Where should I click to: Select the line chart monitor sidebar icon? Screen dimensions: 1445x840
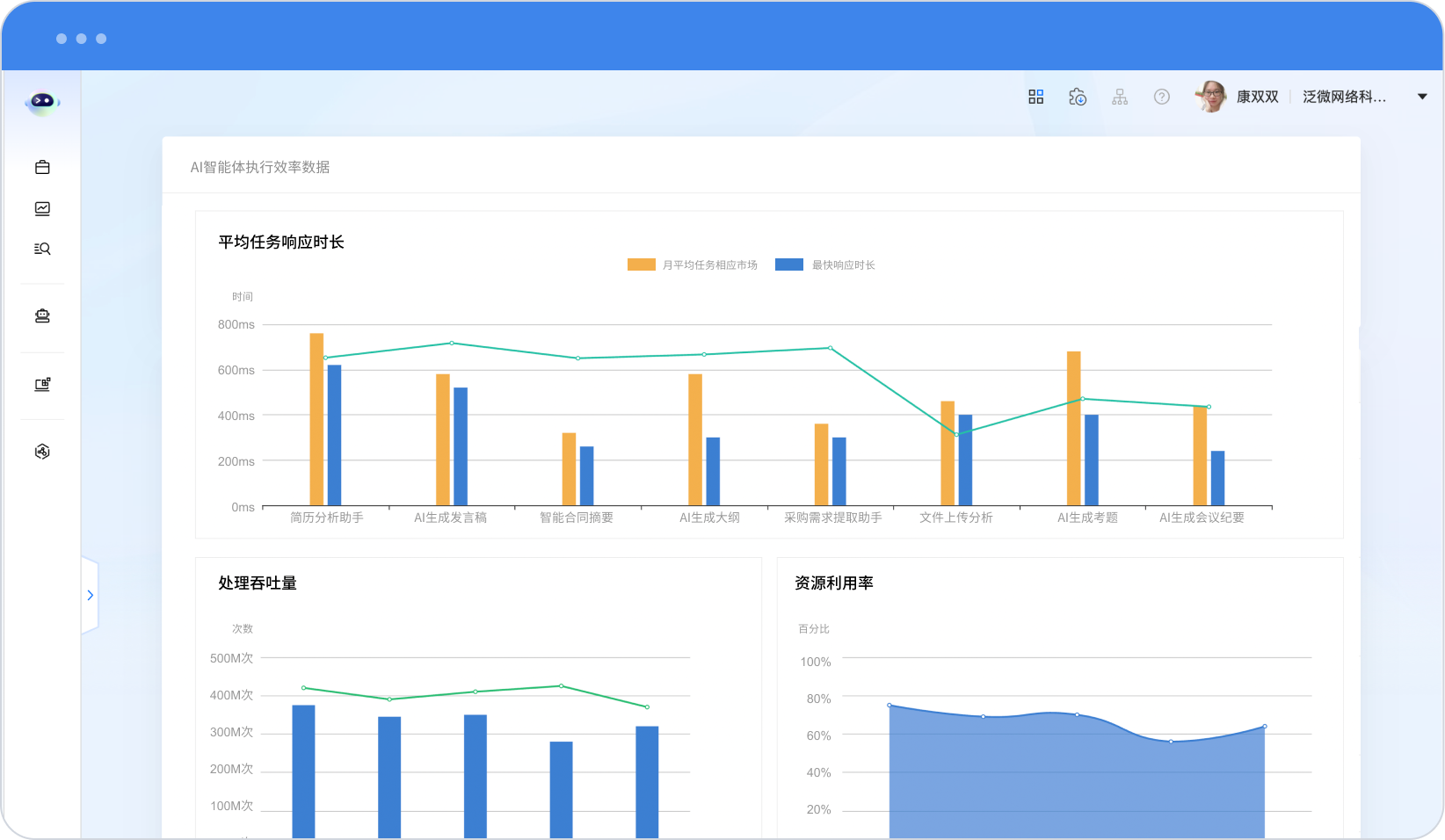[42, 208]
